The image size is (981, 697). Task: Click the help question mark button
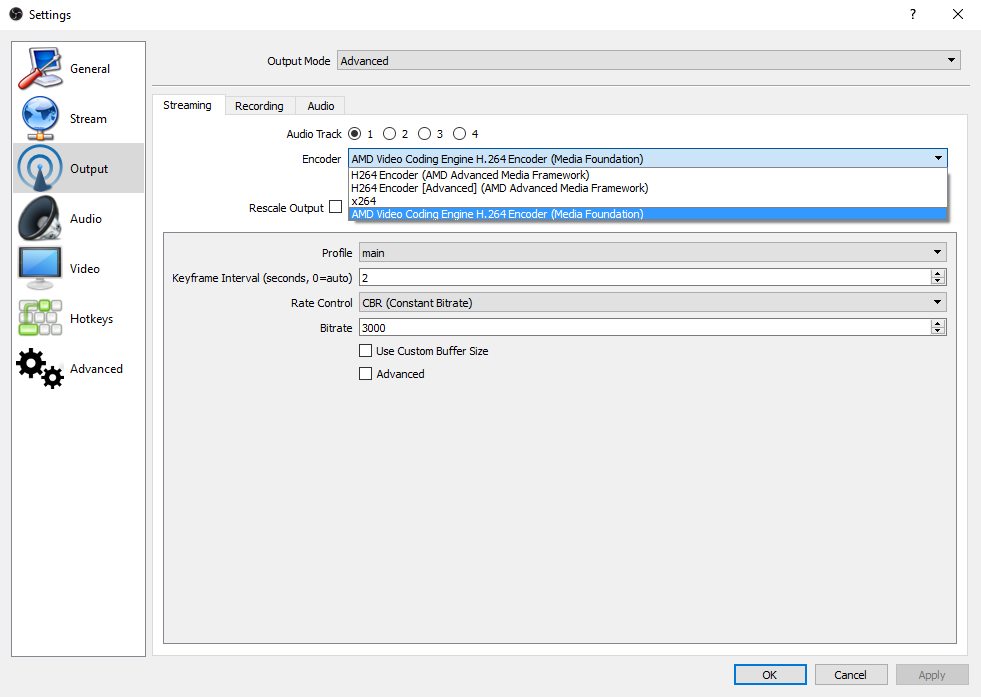point(913,14)
